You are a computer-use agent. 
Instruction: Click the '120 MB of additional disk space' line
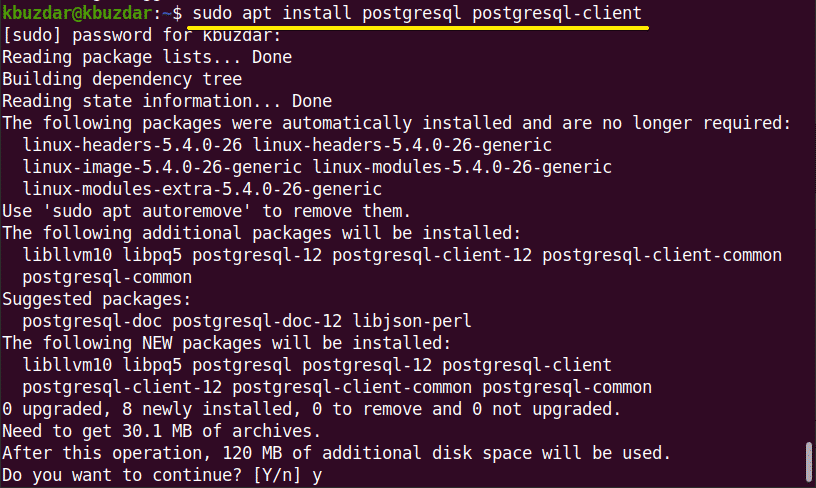tap(336, 453)
